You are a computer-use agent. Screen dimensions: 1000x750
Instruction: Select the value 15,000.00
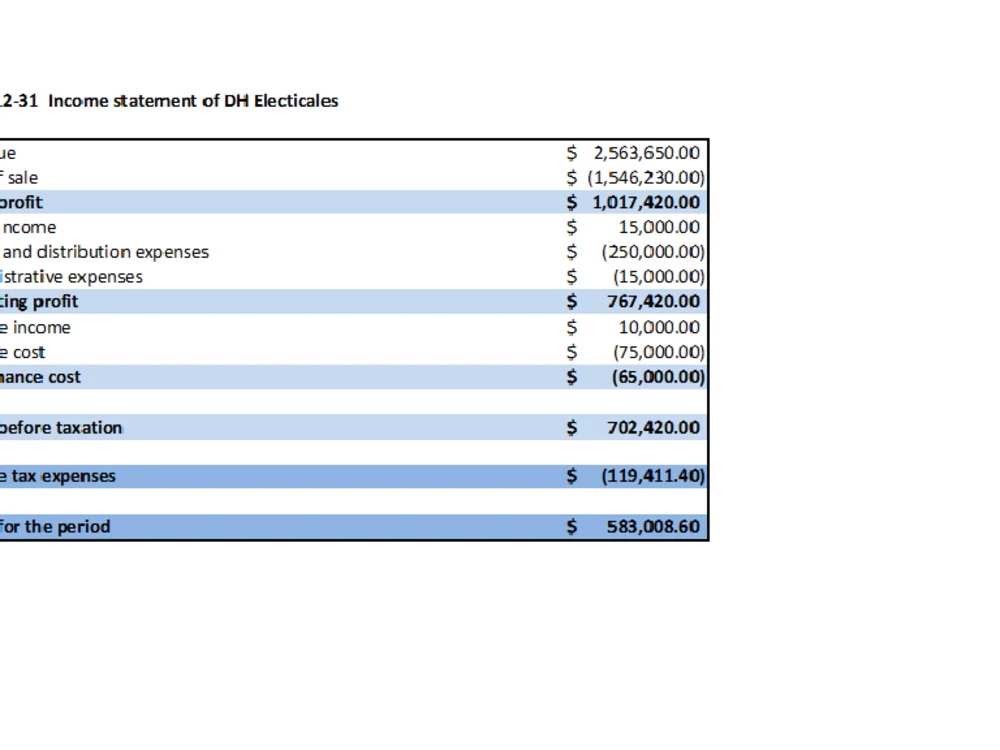[659, 227]
